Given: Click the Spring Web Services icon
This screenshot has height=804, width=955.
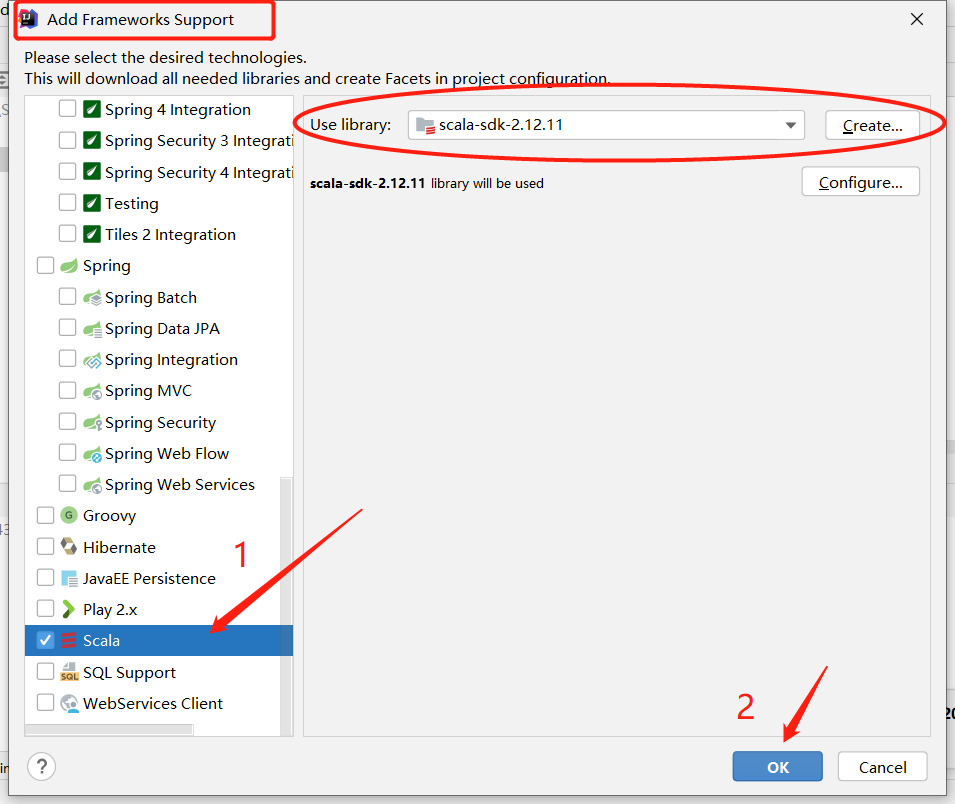Looking at the screenshot, I should [92, 485].
